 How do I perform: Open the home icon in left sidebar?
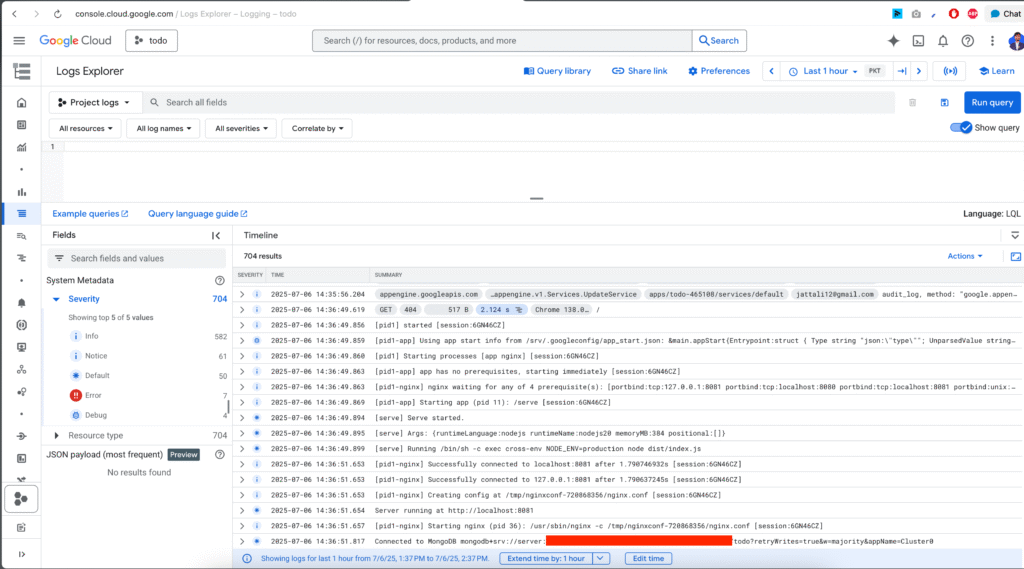point(22,103)
